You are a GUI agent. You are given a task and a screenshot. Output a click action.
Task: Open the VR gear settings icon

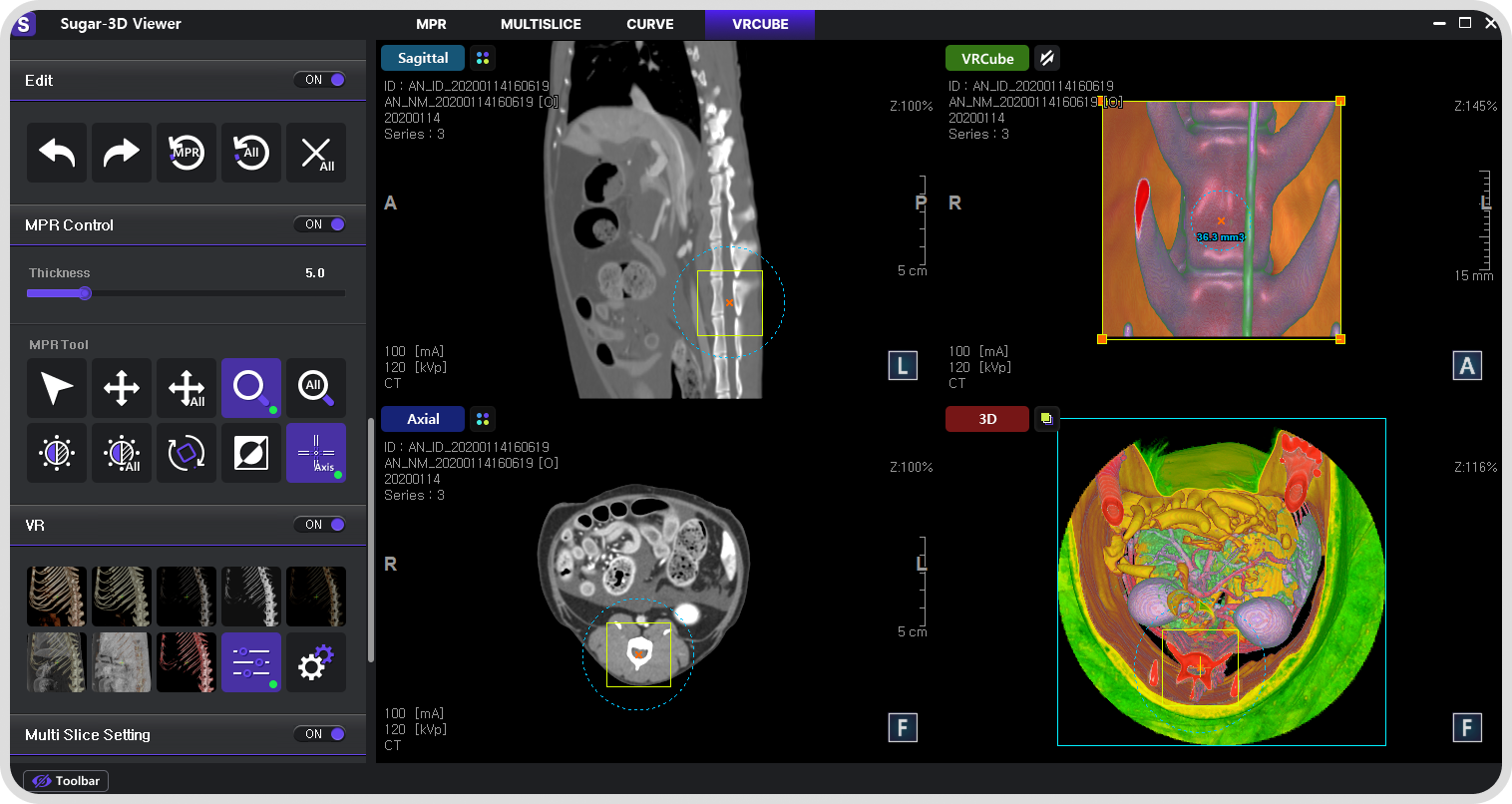[316, 662]
